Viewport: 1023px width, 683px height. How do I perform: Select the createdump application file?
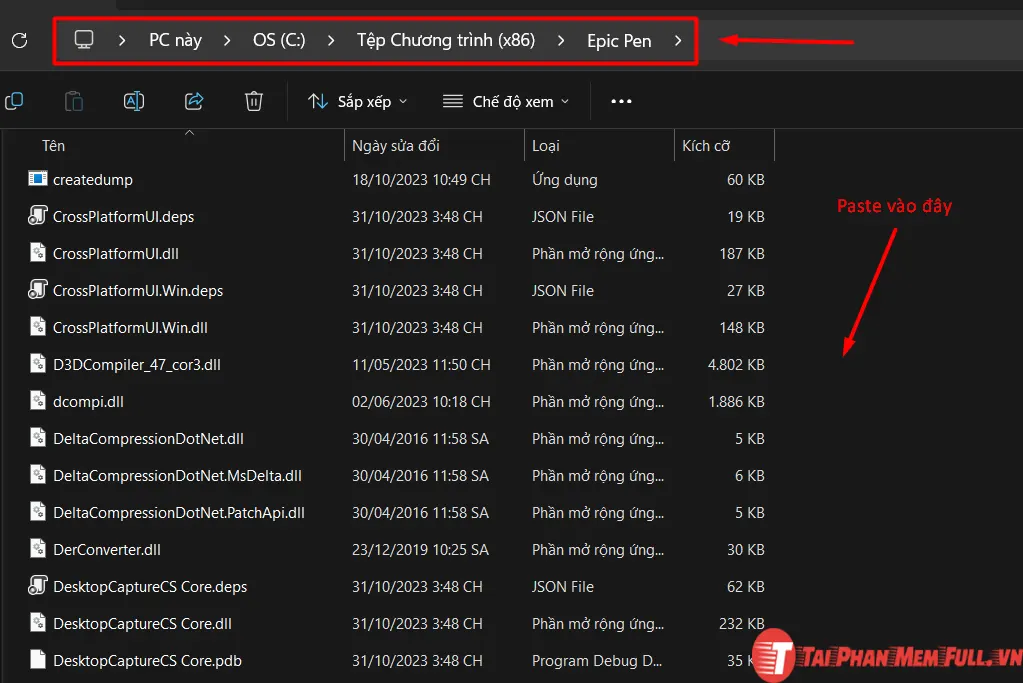click(x=90, y=179)
